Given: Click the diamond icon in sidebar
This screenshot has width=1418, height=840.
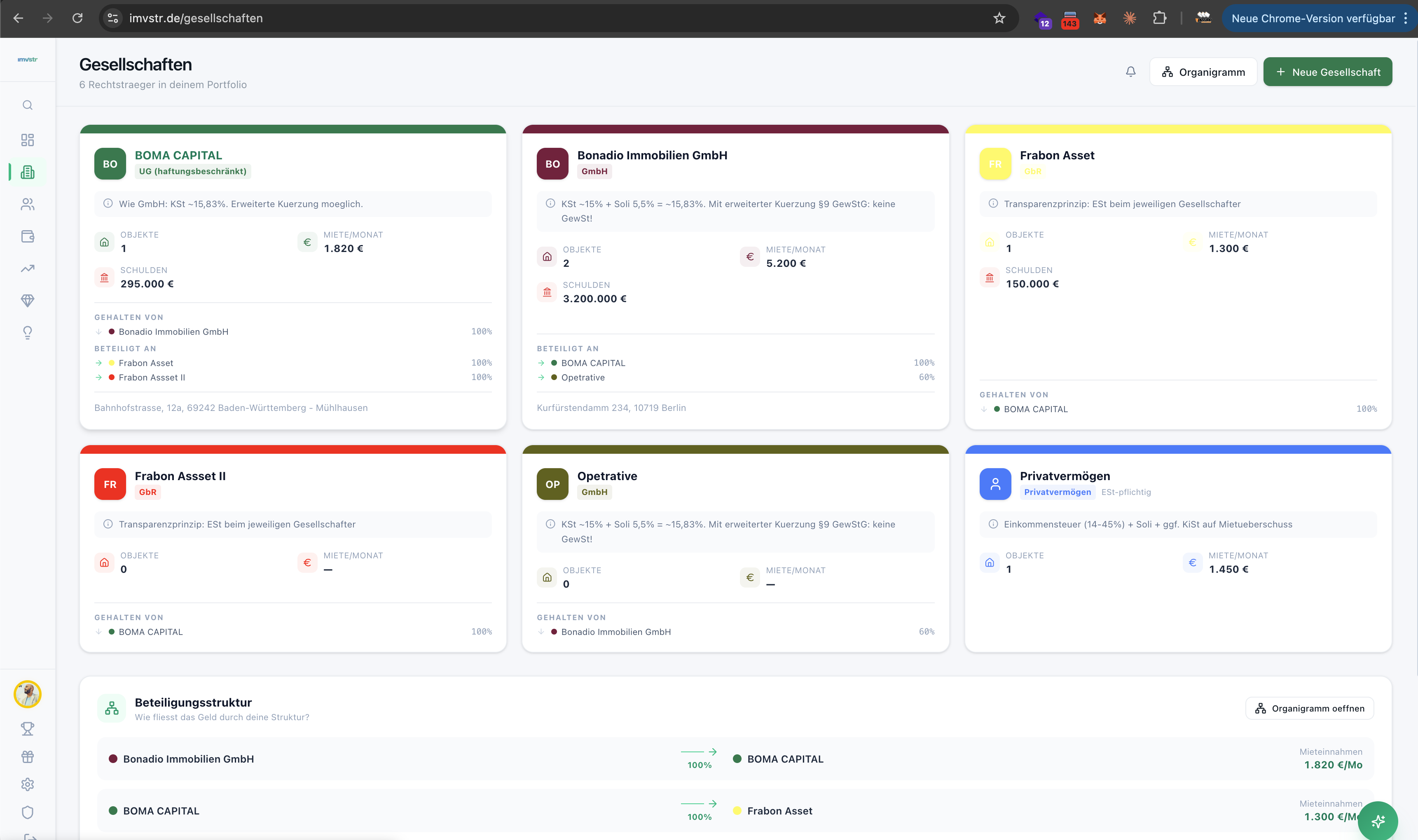Looking at the screenshot, I should click(x=27, y=301).
